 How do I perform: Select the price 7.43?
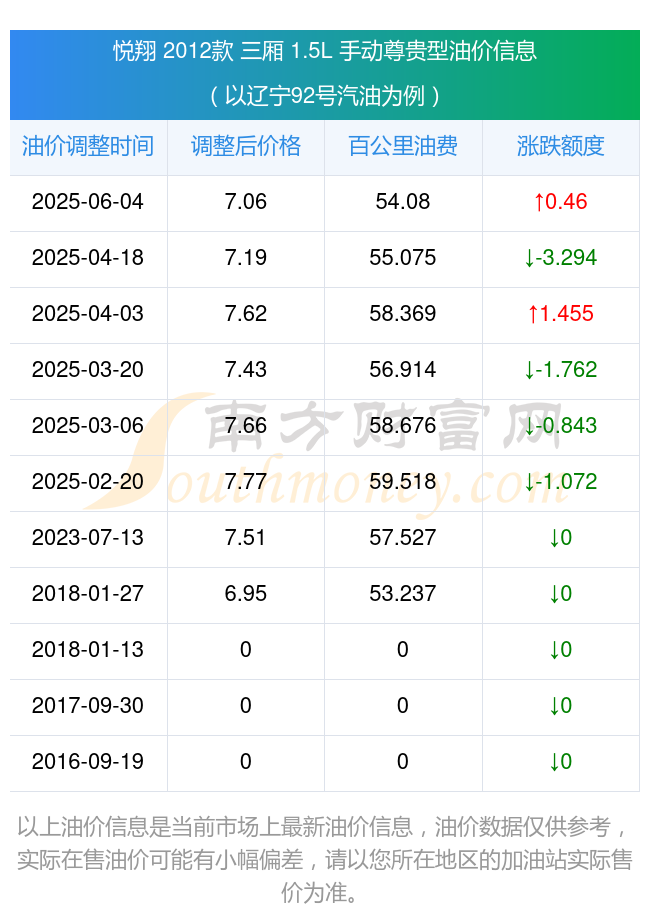pos(245,369)
